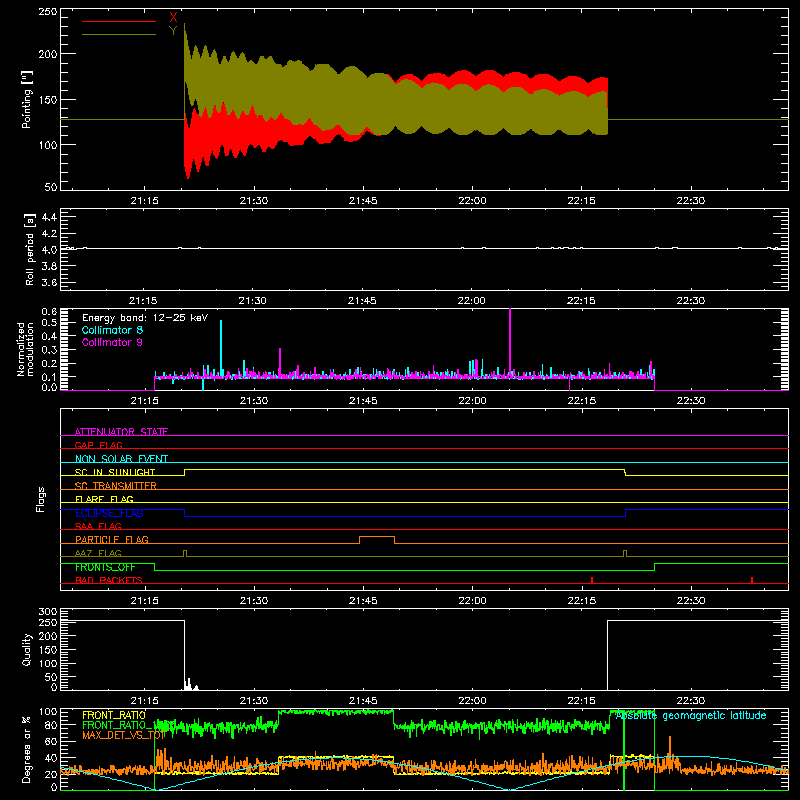The height and width of the screenshot is (800, 800).
Task: Click the 100 tick on Degrees axis
Action: pyautogui.click(x=47, y=712)
